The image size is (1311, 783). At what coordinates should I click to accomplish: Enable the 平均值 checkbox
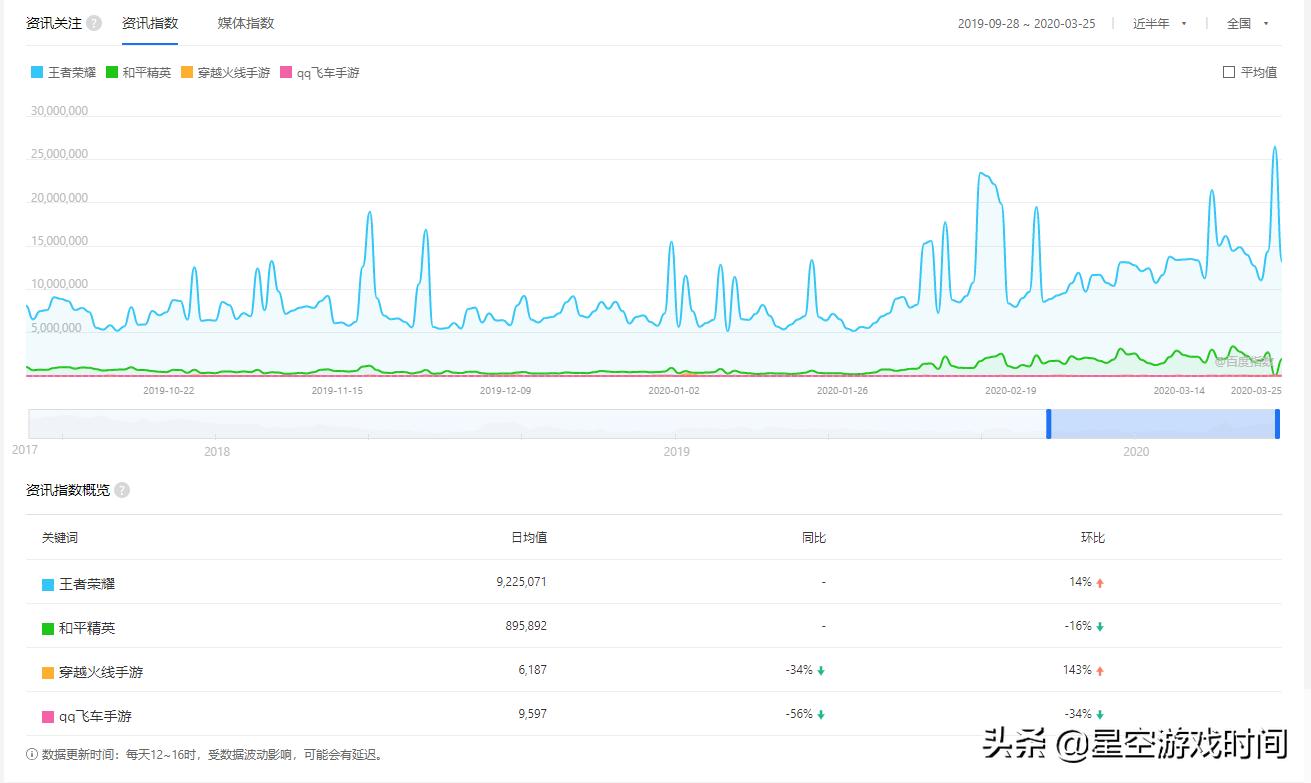(x=1229, y=72)
